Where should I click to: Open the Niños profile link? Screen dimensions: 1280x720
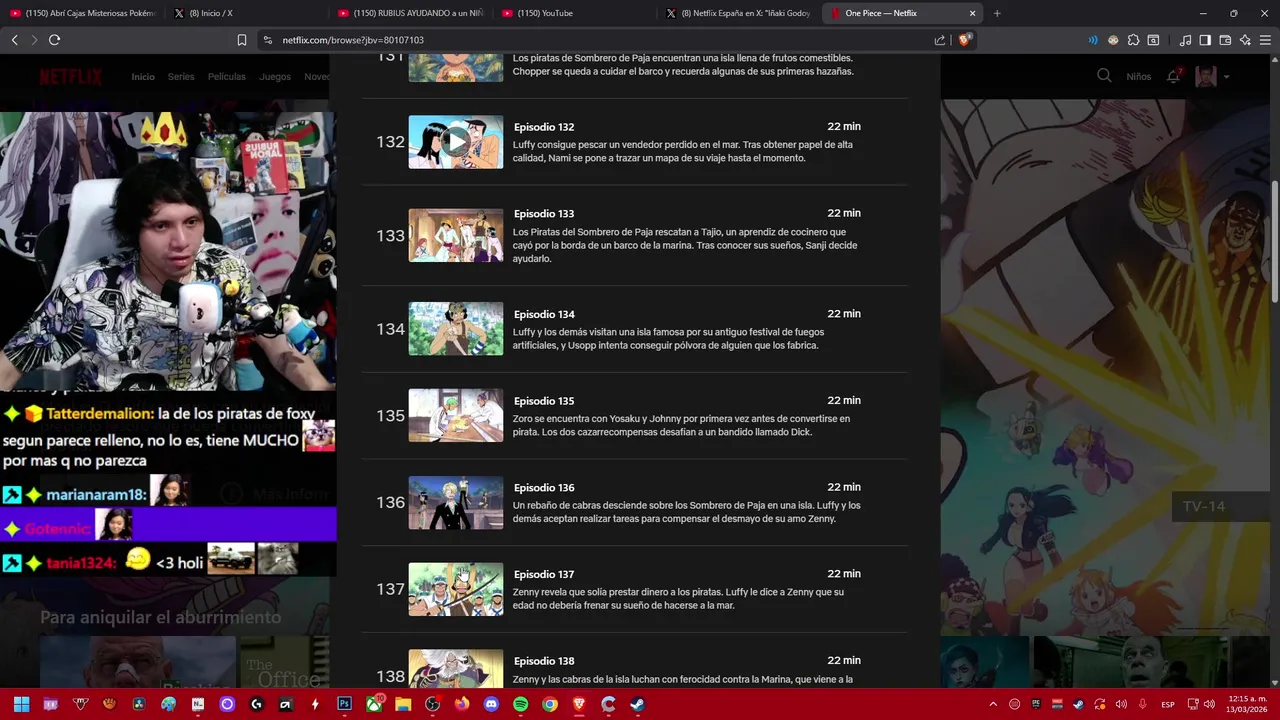[1138, 77]
